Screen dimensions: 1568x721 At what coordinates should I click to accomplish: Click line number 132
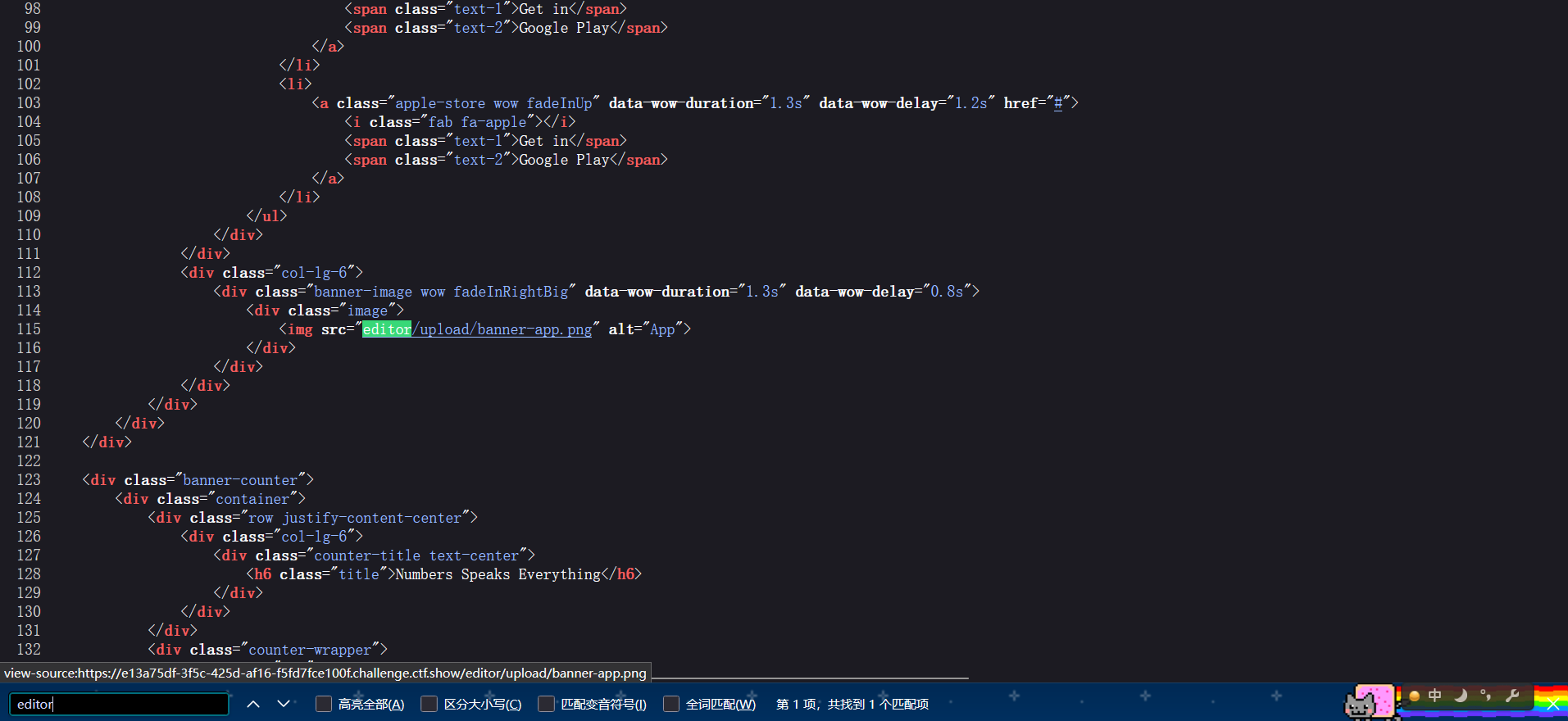coord(29,650)
